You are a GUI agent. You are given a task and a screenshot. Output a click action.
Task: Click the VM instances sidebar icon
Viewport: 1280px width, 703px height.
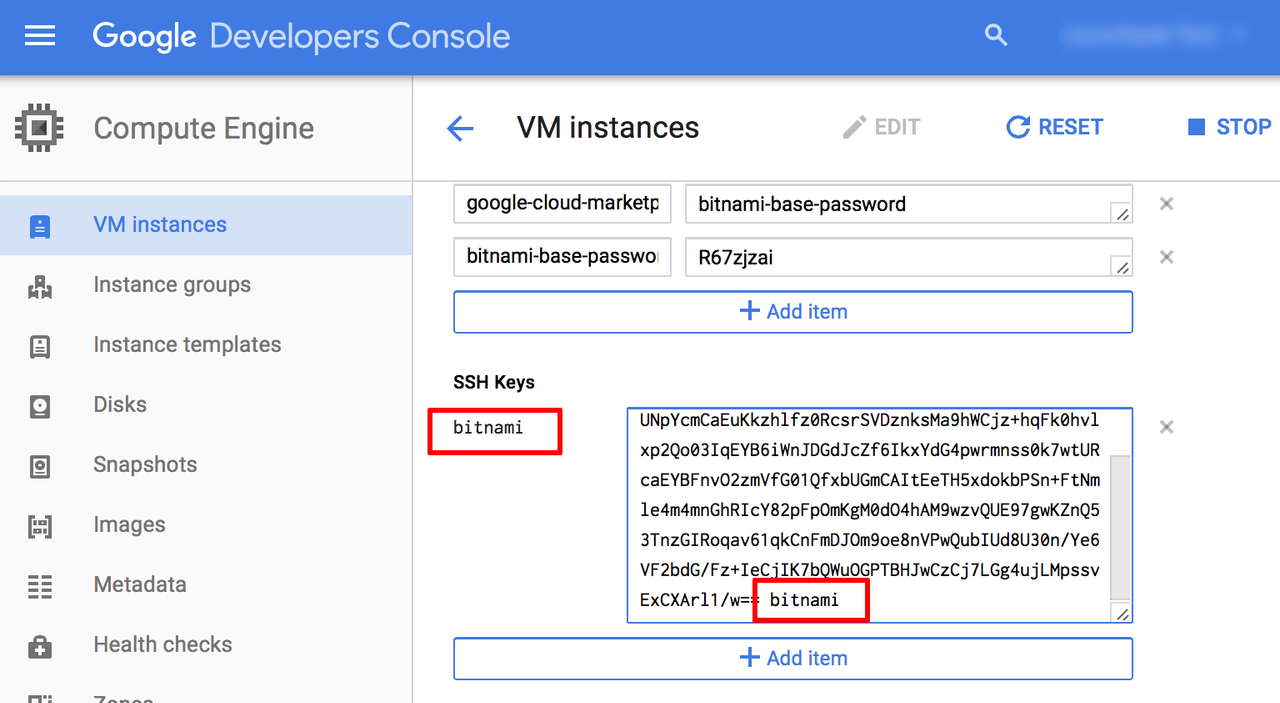[40, 226]
